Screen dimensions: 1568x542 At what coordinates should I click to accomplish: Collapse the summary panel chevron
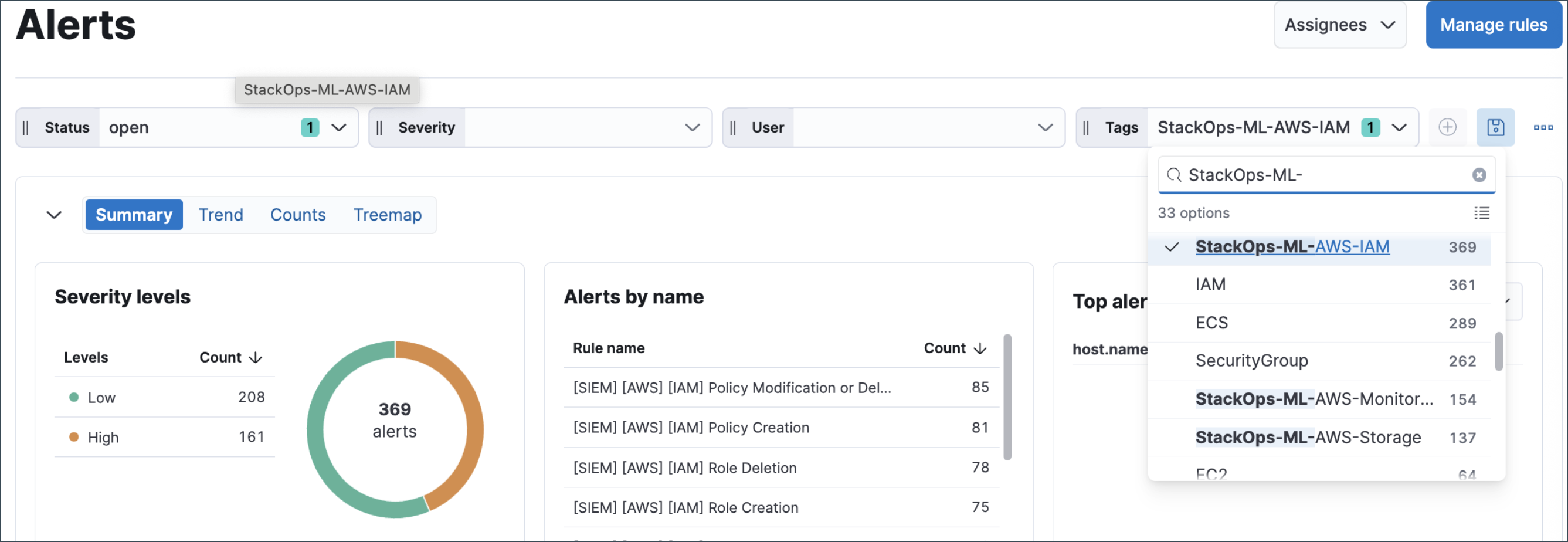tap(54, 215)
